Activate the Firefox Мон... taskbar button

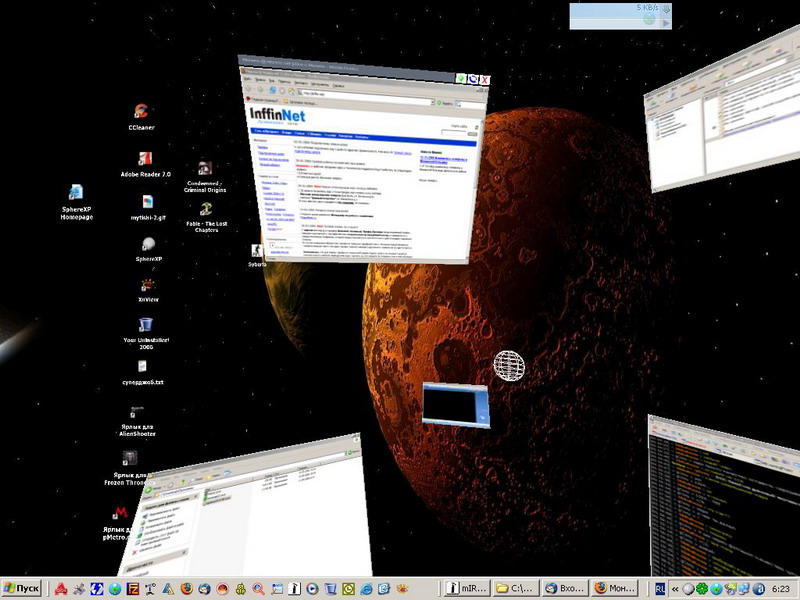click(614, 588)
